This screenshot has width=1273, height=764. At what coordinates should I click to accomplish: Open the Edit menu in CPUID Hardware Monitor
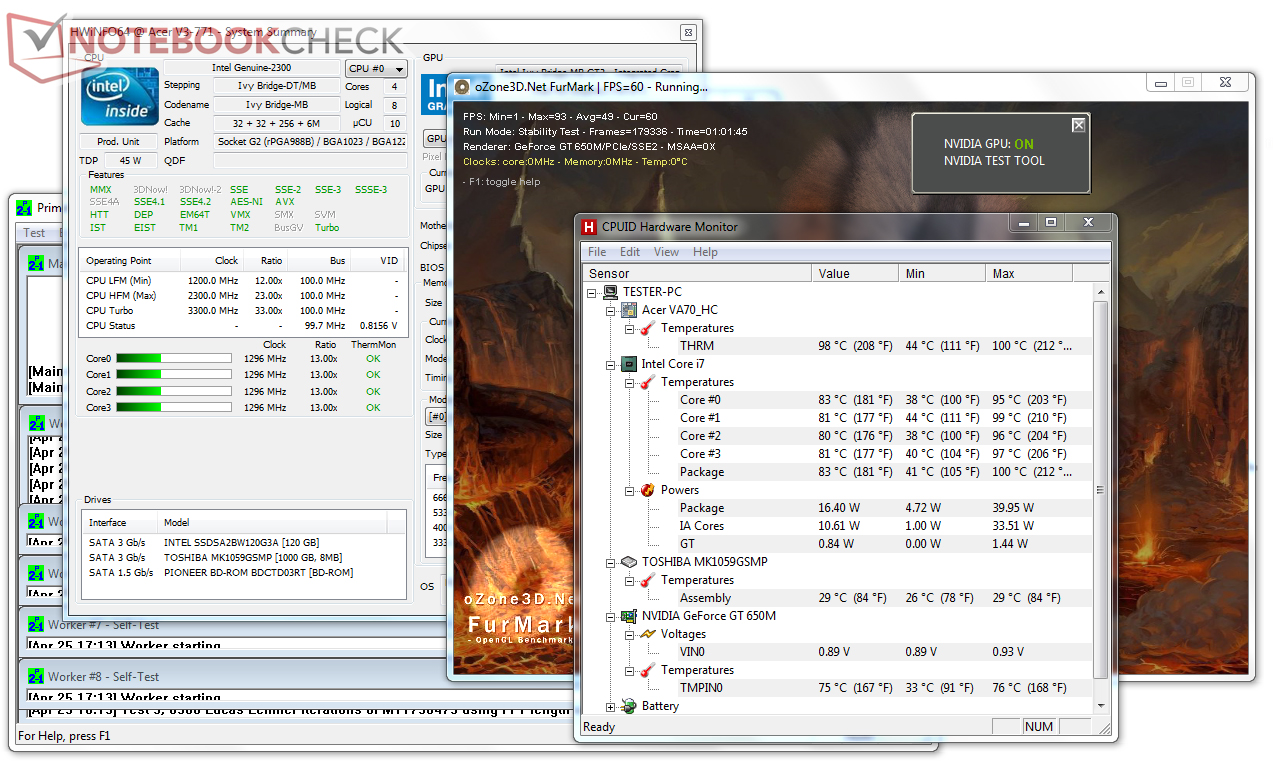(x=630, y=252)
